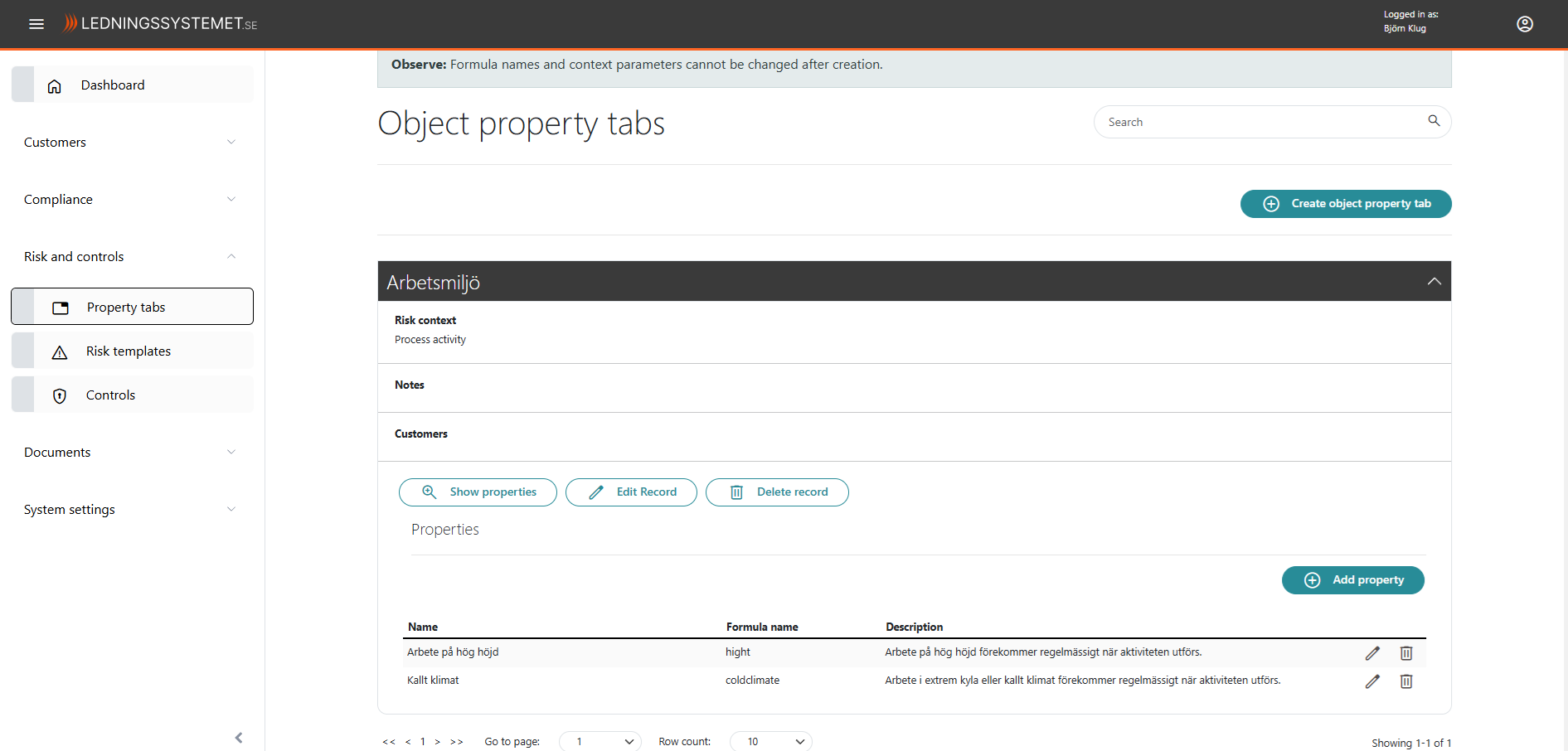Viewport: 1568px width, 751px height.
Task: Click Create object property tab button
Action: pyautogui.click(x=1346, y=204)
